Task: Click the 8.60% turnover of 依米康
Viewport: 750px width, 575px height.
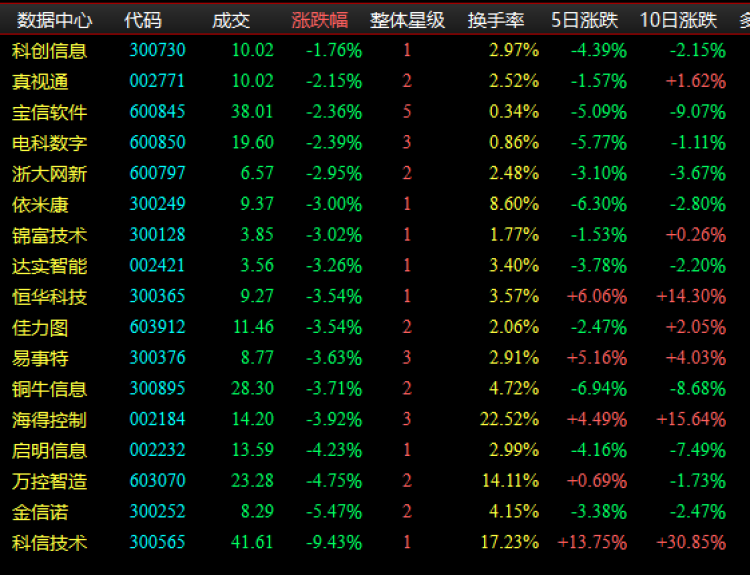Action: point(514,204)
